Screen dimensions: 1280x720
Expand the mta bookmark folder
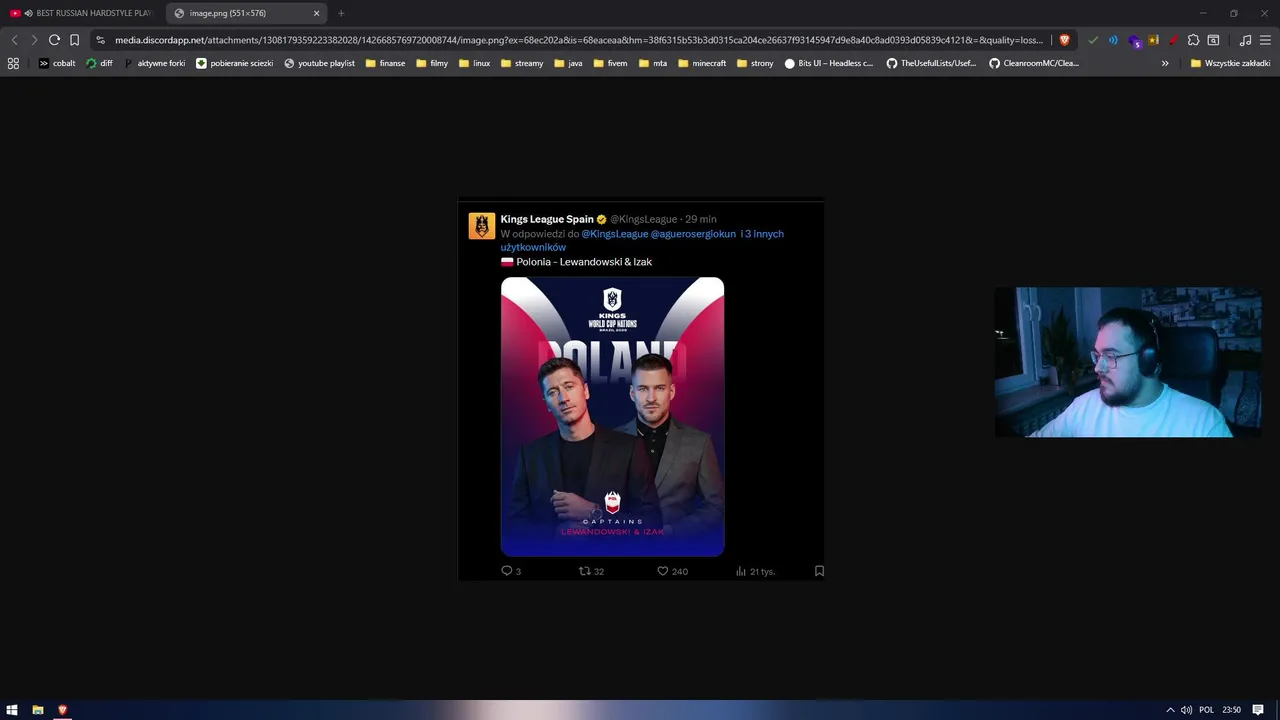pos(653,63)
